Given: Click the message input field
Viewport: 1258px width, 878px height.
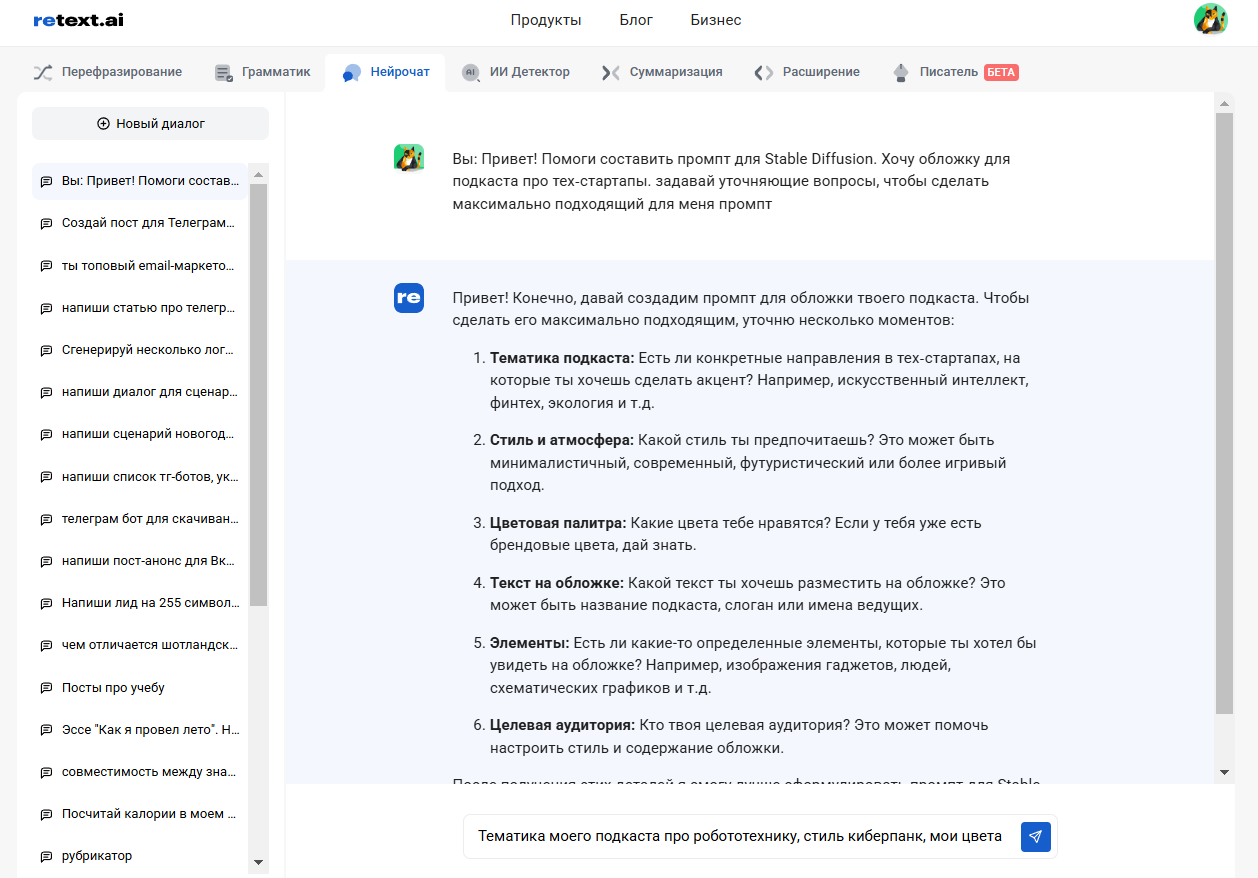Looking at the screenshot, I should tap(740, 837).
